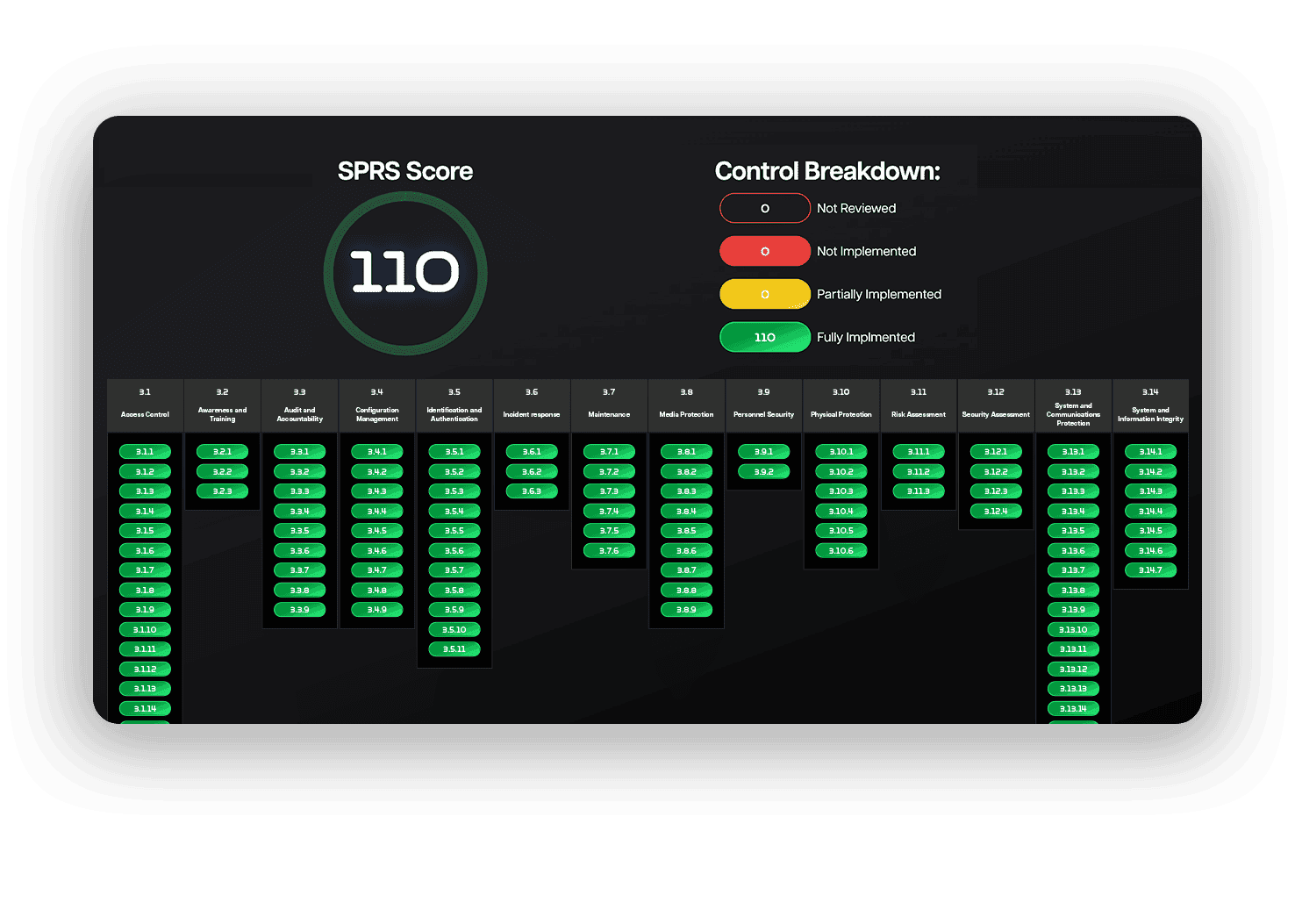1295x924 pixels.
Task: Select control 3.12.4 under Security Assessment
Action: [996, 511]
